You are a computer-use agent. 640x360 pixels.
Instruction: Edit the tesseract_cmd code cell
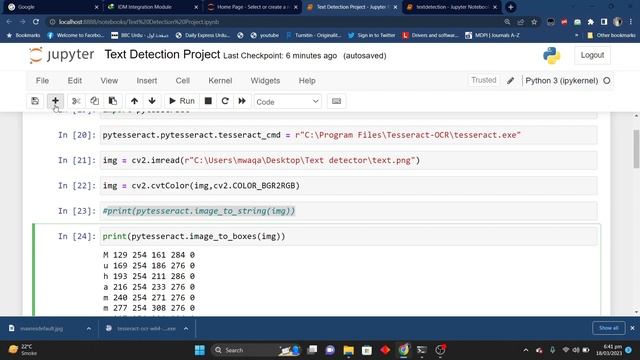(349, 135)
